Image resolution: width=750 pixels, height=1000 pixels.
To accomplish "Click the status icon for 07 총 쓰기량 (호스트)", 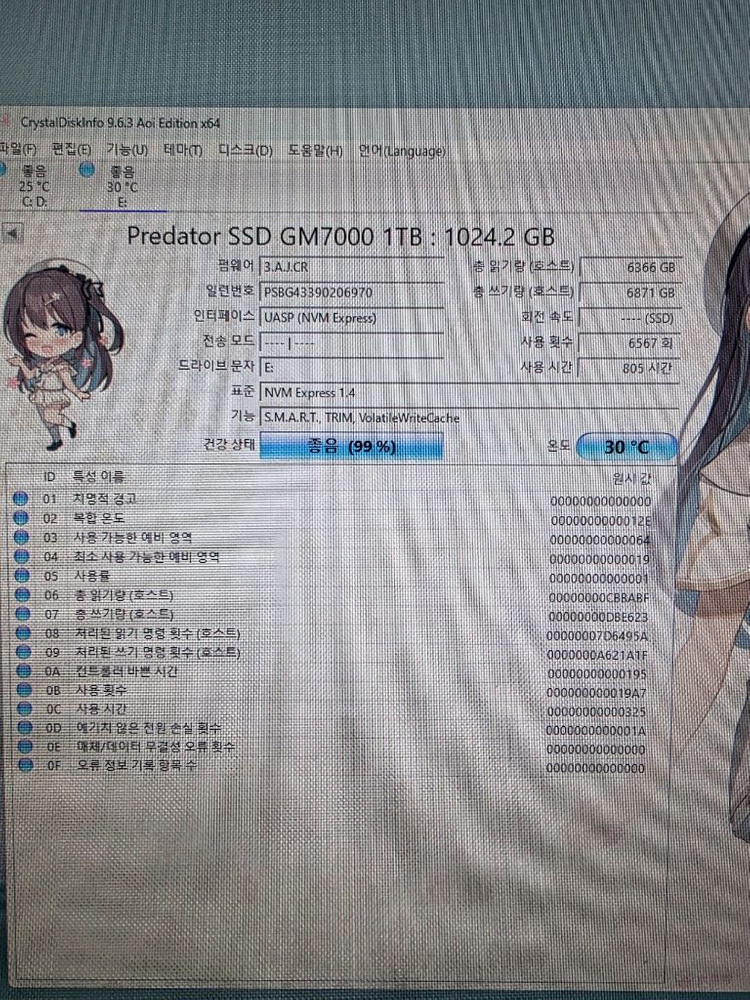I will 23,614.
